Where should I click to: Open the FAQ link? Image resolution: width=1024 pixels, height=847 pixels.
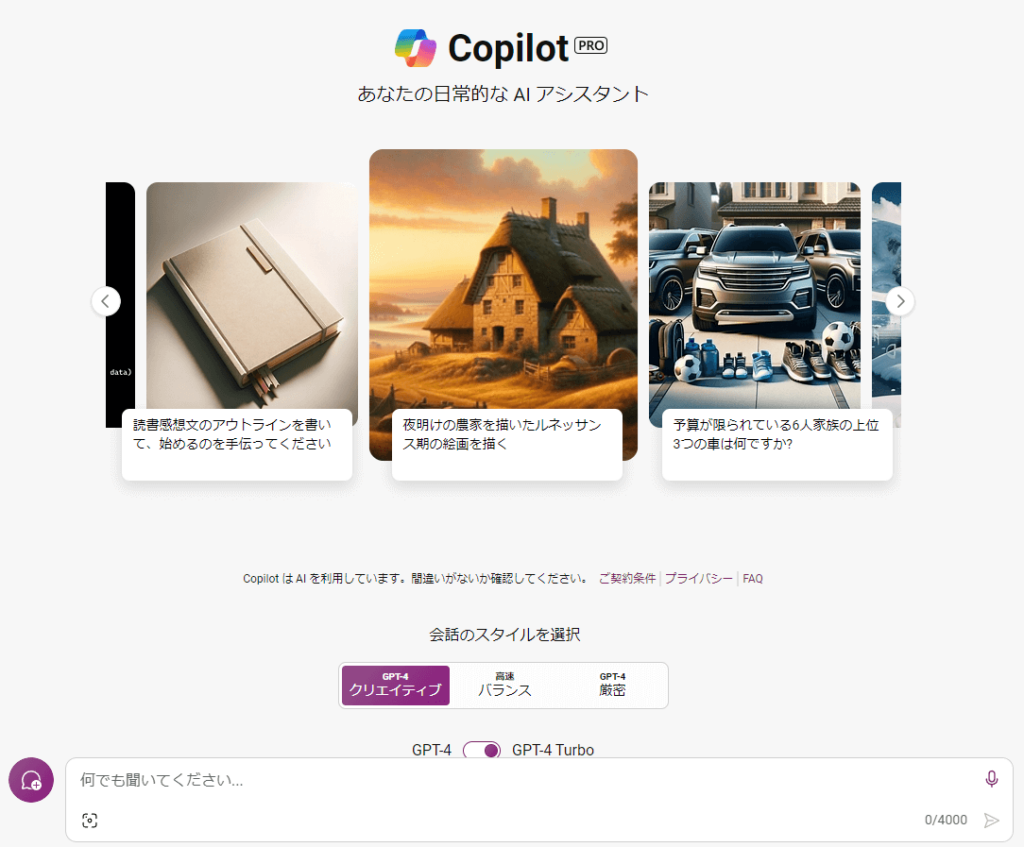point(752,579)
